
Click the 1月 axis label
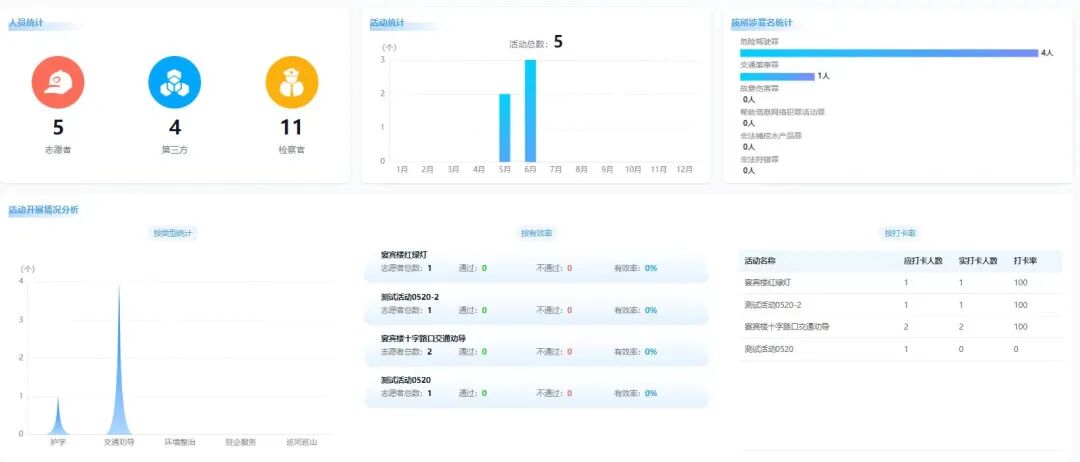pyautogui.click(x=402, y=169)
